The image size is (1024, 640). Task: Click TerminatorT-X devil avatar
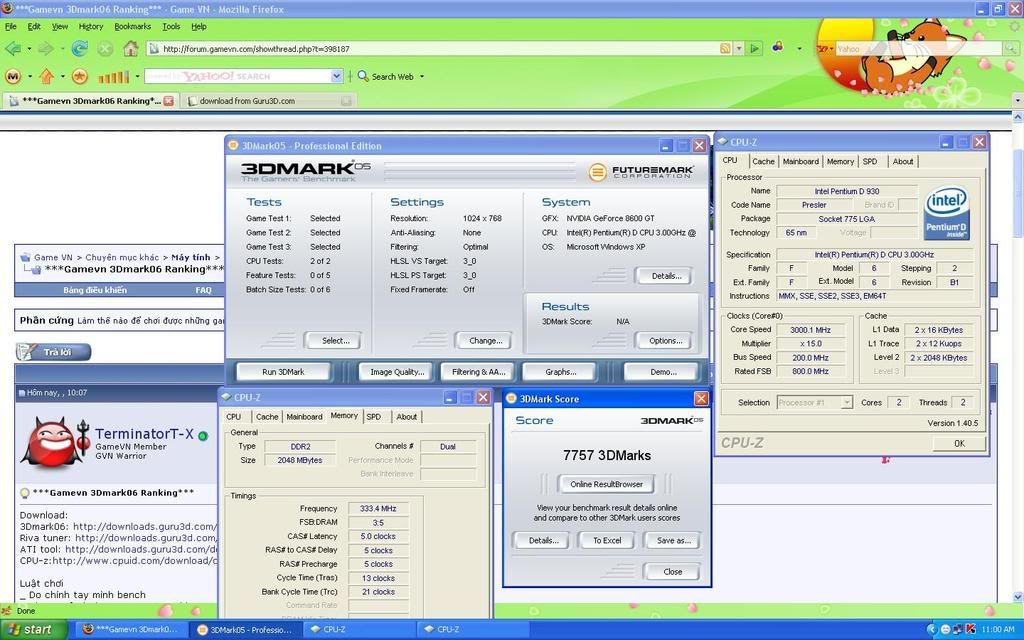click(55, 442)
